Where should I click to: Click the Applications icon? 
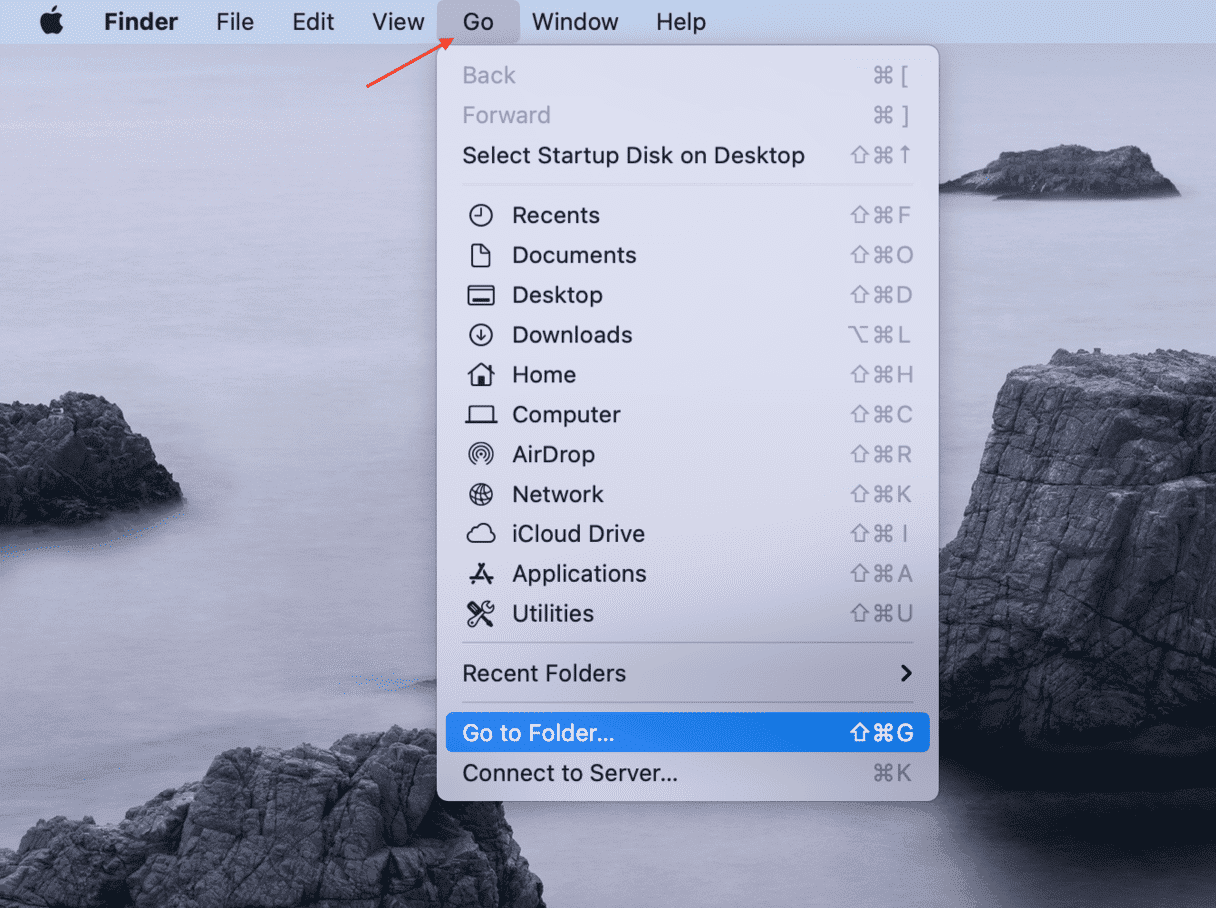(x=481, y=574)
